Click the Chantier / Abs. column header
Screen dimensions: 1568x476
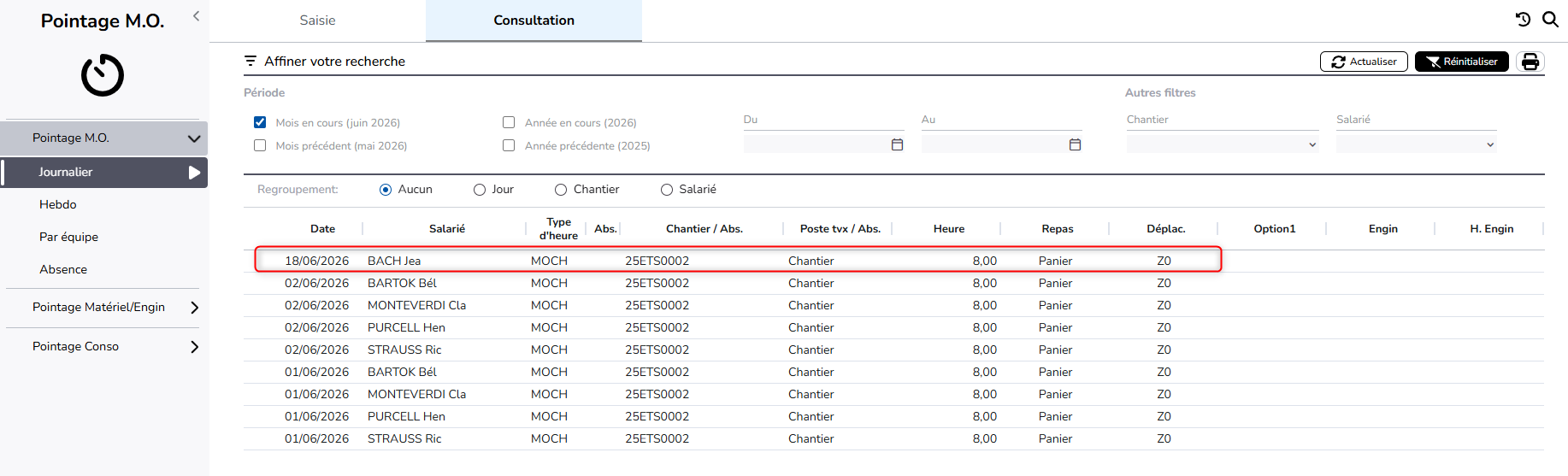tap(704, 229)
